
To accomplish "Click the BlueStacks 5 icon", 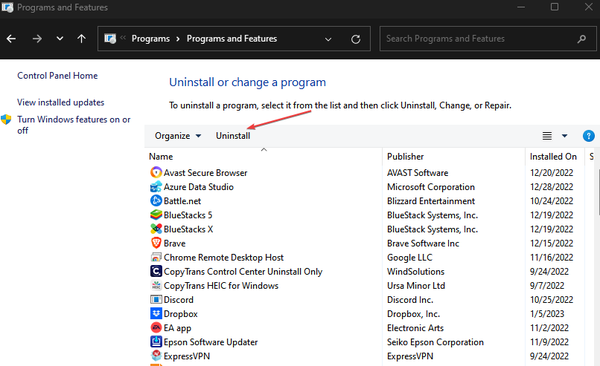I will coord(156,215).
